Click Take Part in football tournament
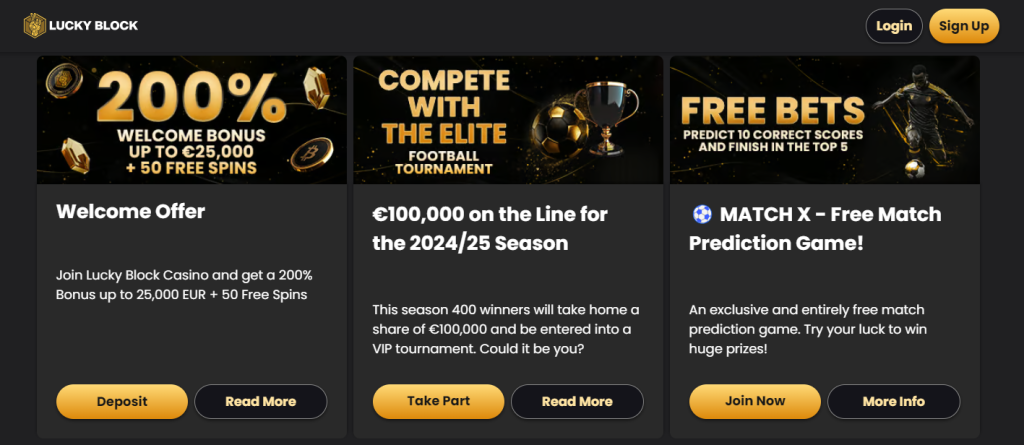This screenshot has width=1024, height=445. click(438, 401)
